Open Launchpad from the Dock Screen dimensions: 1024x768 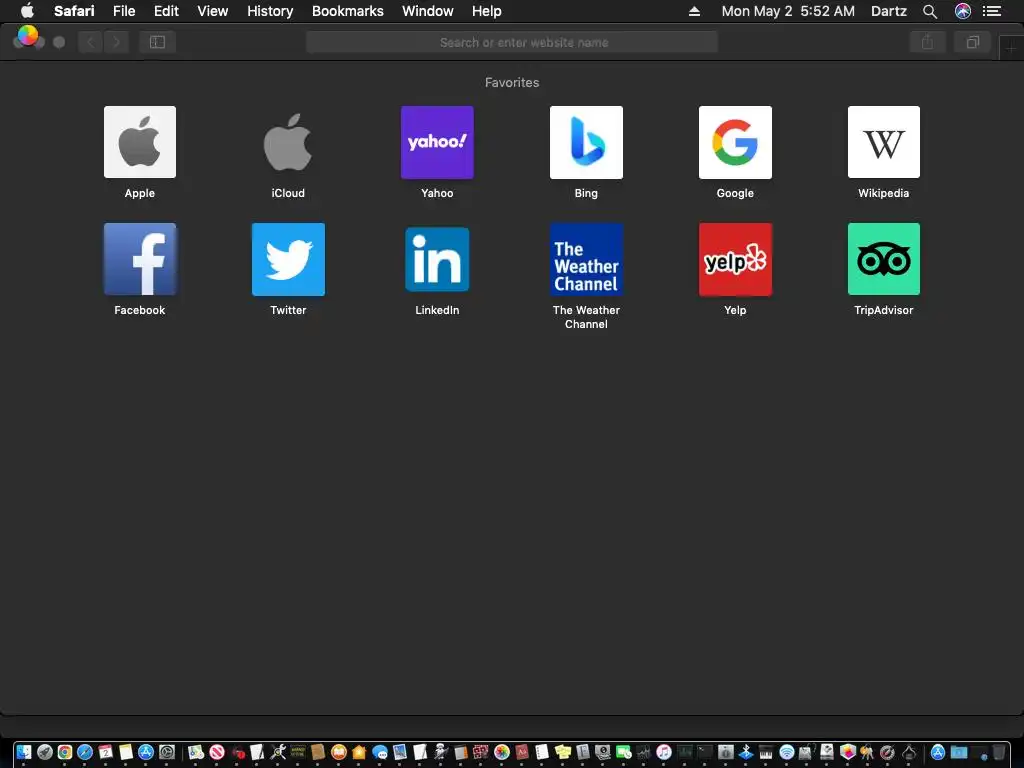[44, 752]
